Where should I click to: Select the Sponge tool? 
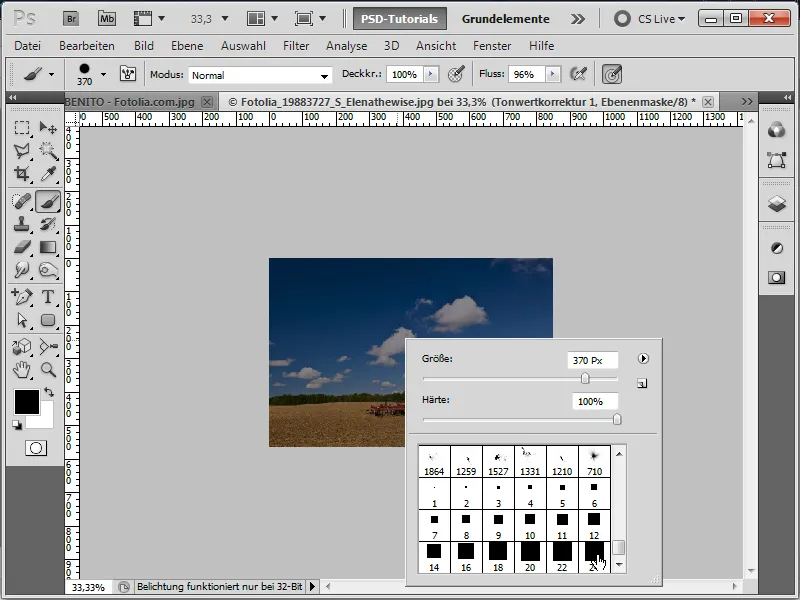[x=48, y=270]
